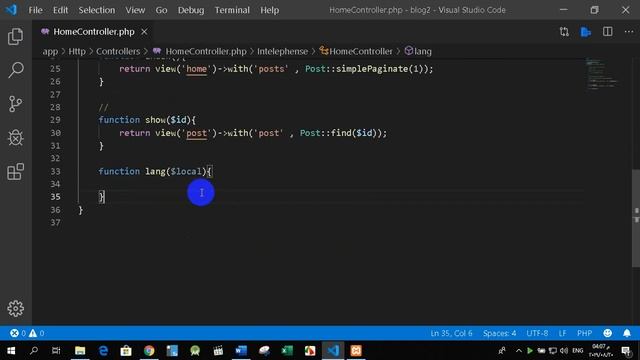This screenshot has height=360, width=640.
Task: Open Google Chrome from the taskbar
Action: tap(149, 351)
